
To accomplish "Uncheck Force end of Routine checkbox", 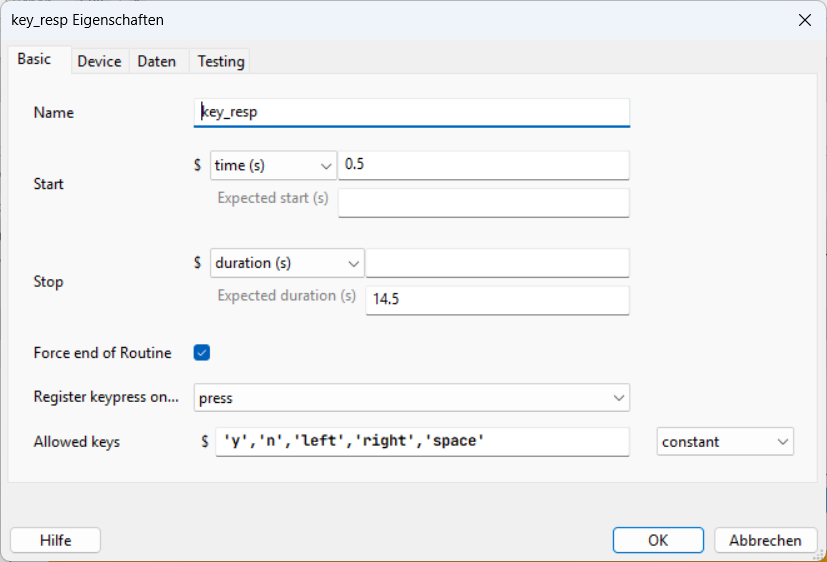I will point(202,352).
